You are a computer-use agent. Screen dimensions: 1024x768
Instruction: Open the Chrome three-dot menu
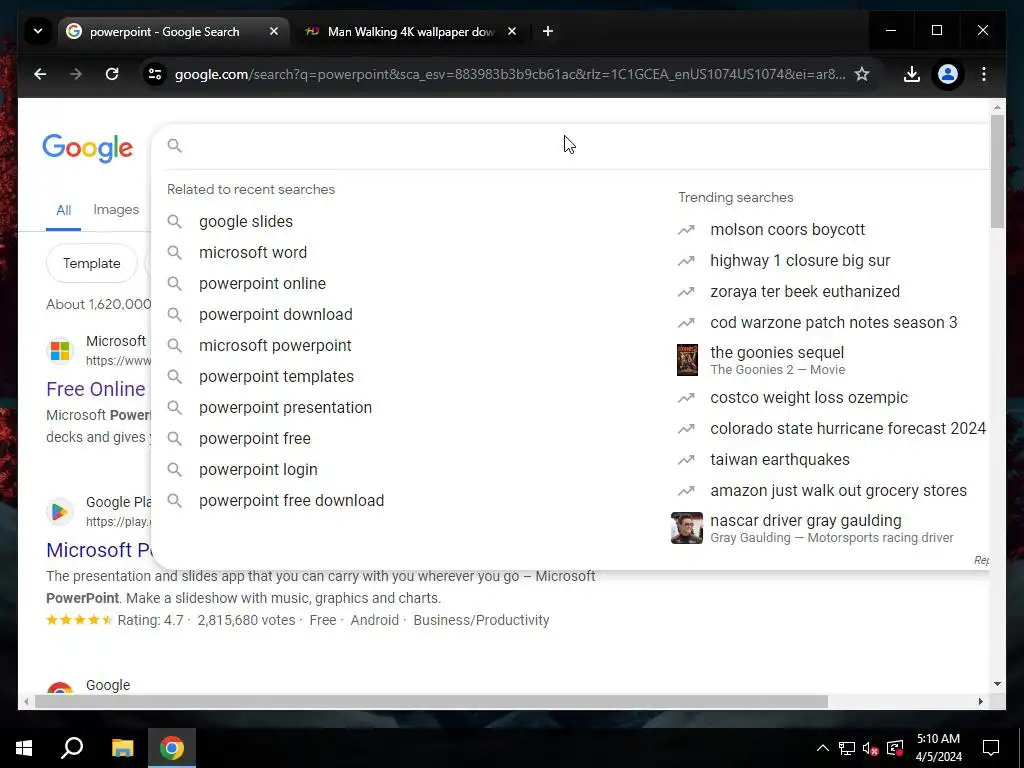(984, 74)
